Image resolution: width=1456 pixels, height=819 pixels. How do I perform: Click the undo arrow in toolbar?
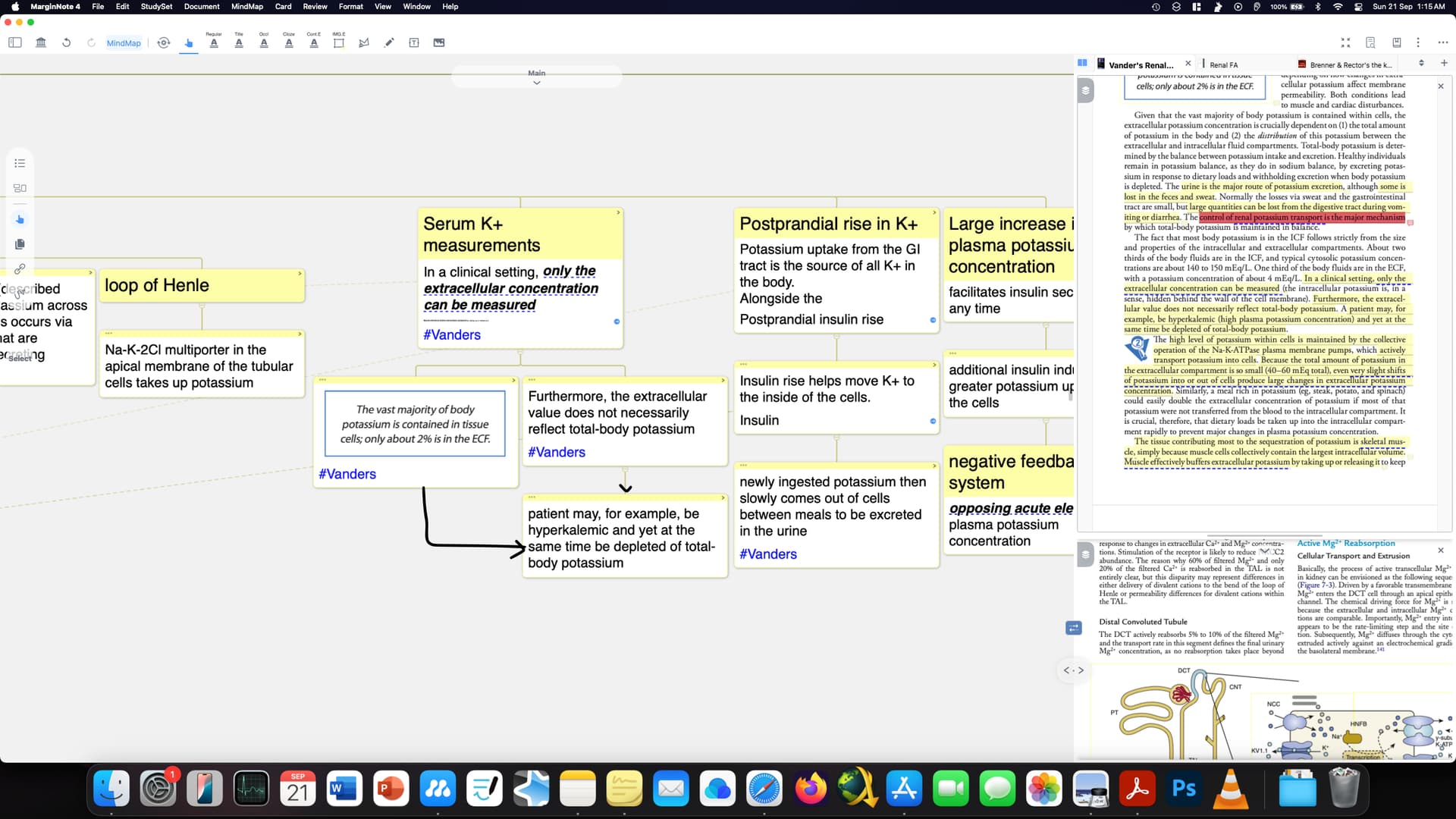pos(67,42)
